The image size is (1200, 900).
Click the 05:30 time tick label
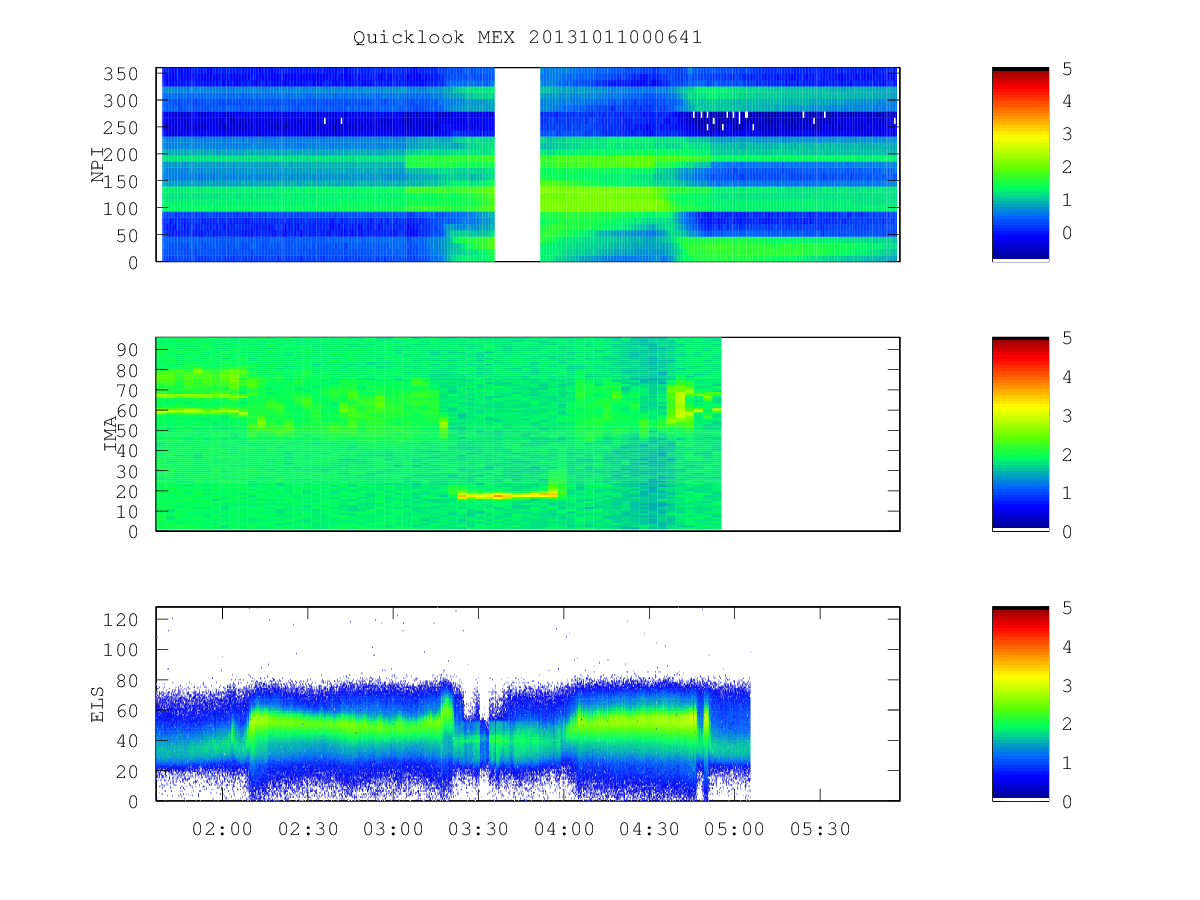coord(820,830)
